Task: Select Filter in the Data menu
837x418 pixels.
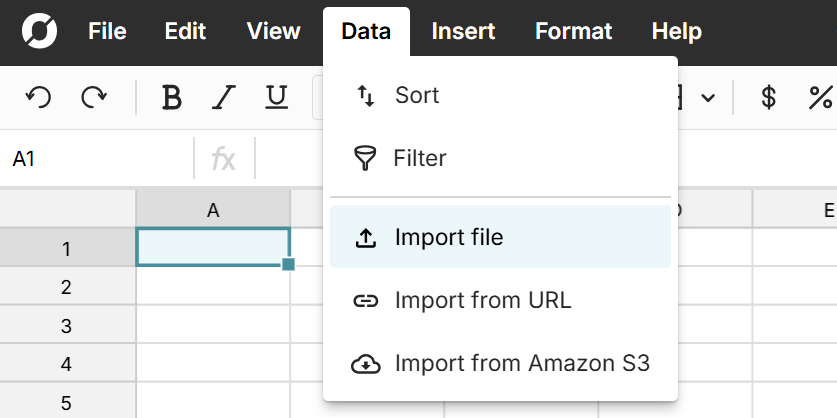Action: [x=419, y=158]
